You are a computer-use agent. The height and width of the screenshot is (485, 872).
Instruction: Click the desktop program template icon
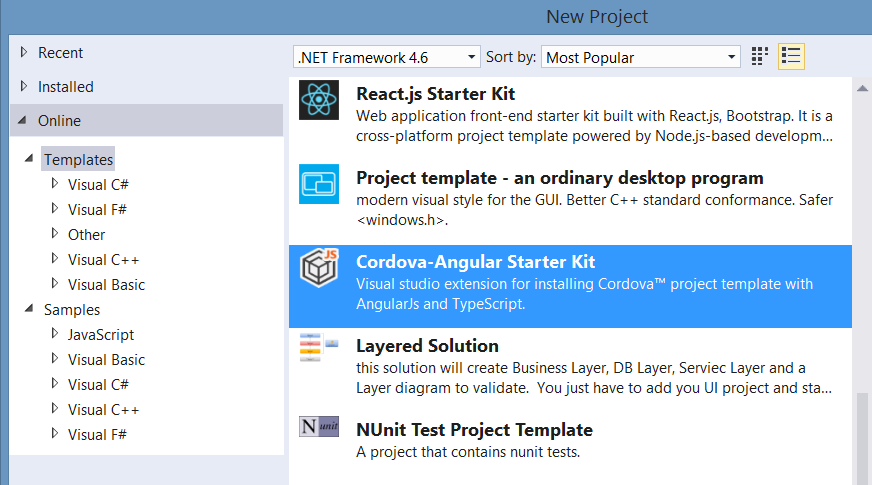click(x=320, y=184)
